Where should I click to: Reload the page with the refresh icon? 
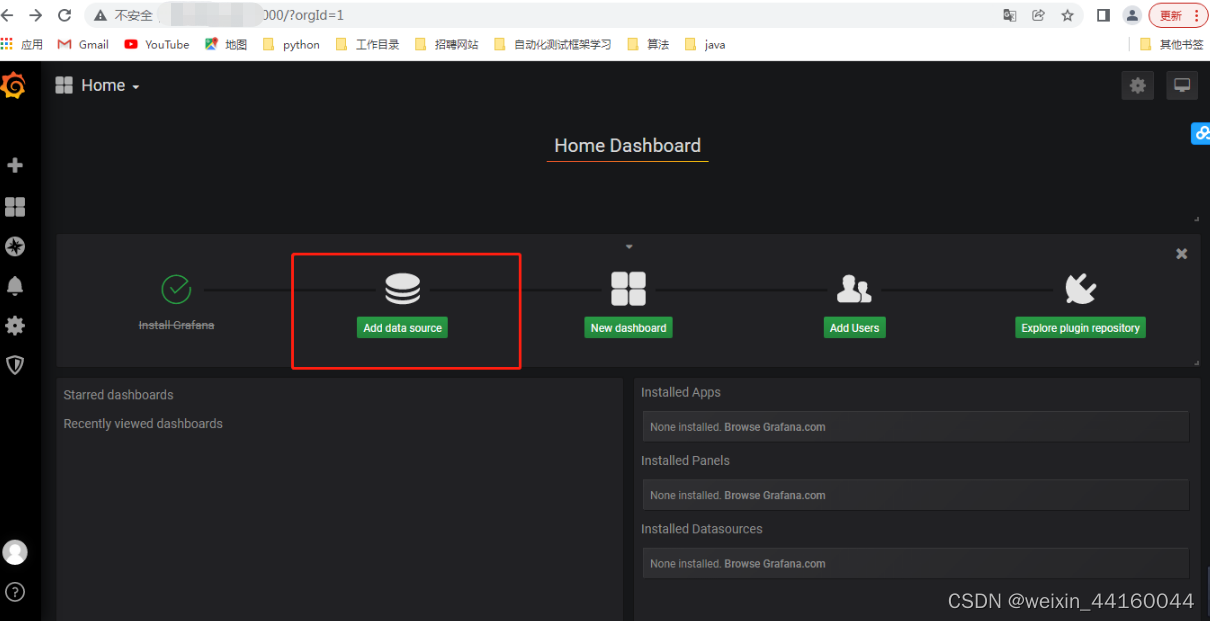point(65,15)
